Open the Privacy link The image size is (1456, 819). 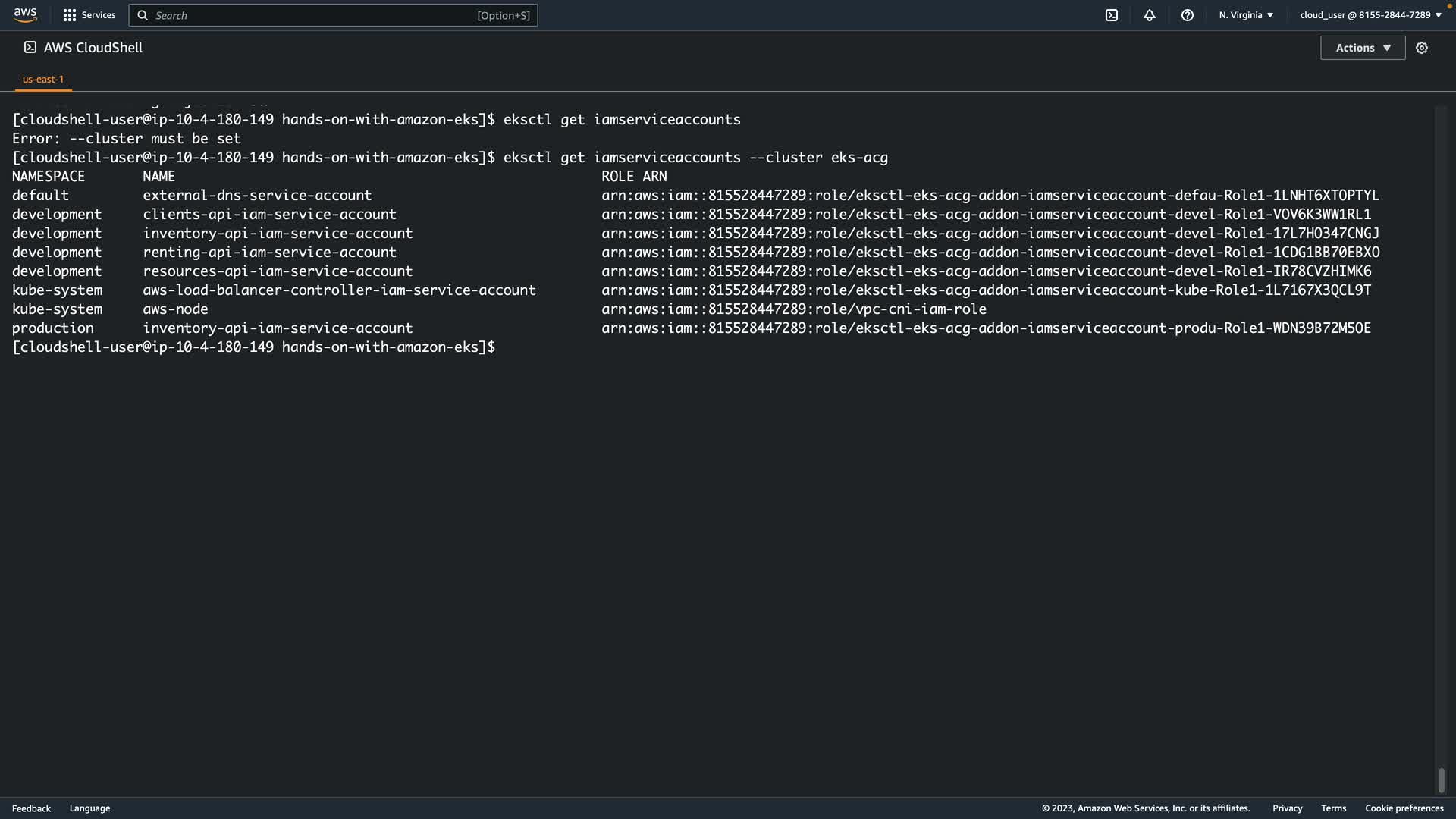click(x=1287, y=808)
